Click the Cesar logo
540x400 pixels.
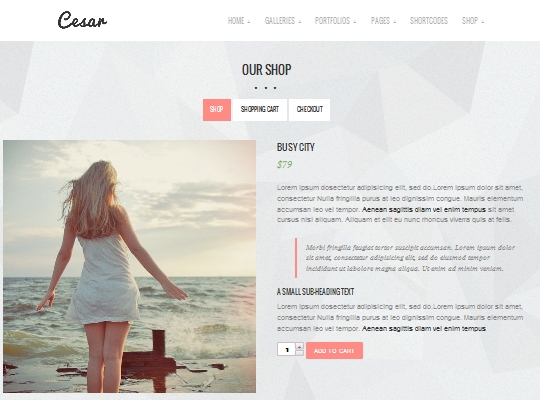[x=82, y=20]
